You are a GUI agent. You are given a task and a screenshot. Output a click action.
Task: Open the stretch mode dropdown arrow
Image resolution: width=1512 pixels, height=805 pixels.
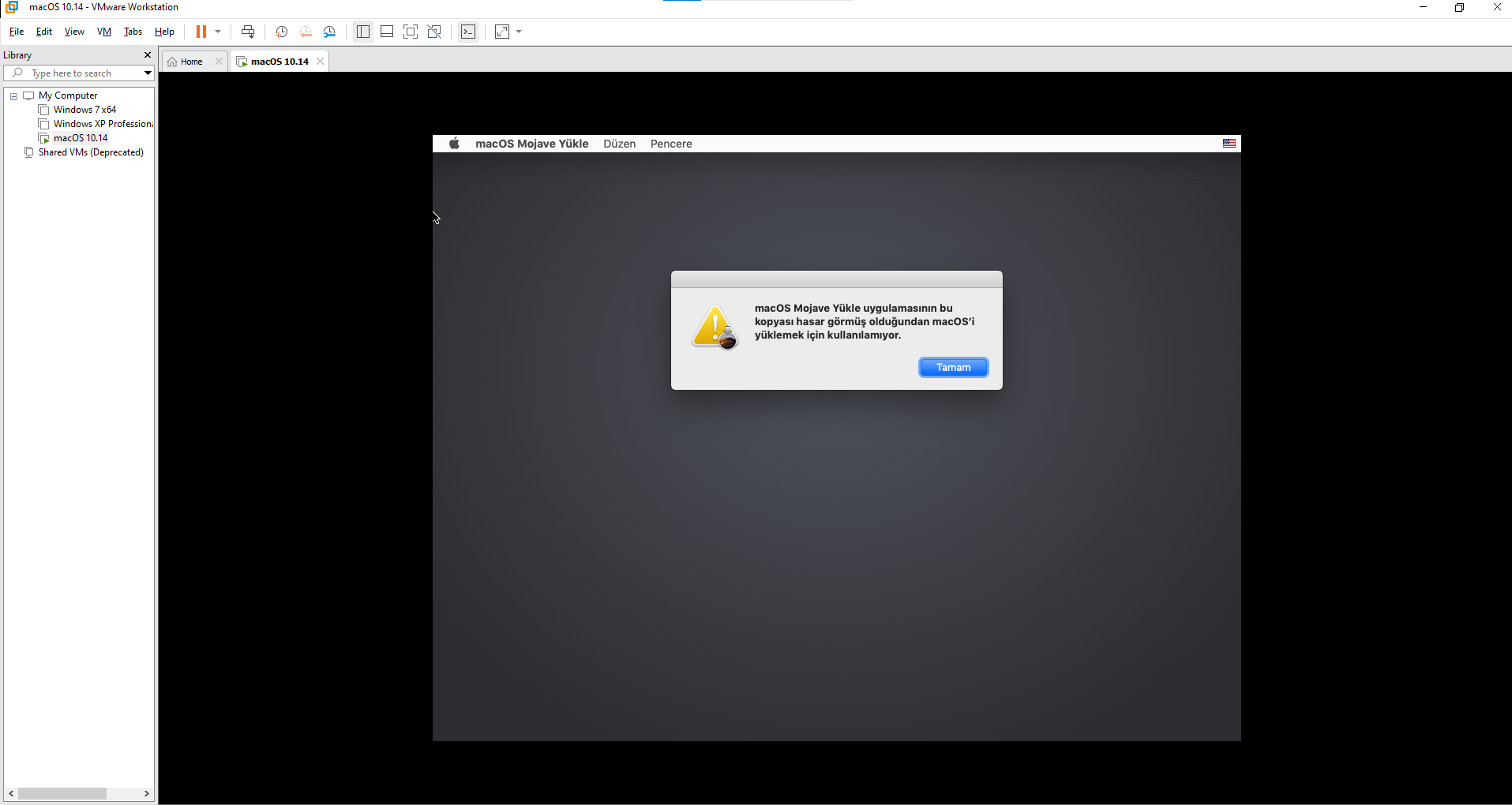click(519, 32)
